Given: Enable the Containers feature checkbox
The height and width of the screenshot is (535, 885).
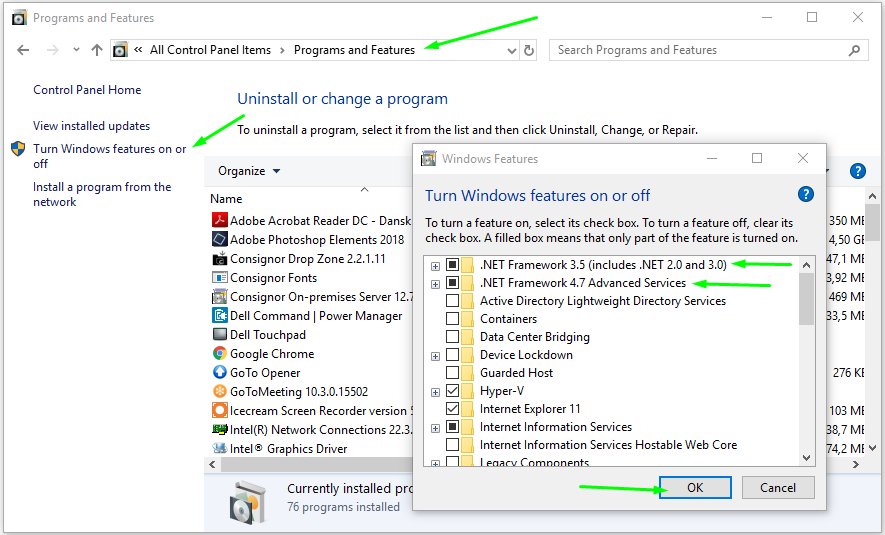Looking at the screenshot, I should [453, 319].
